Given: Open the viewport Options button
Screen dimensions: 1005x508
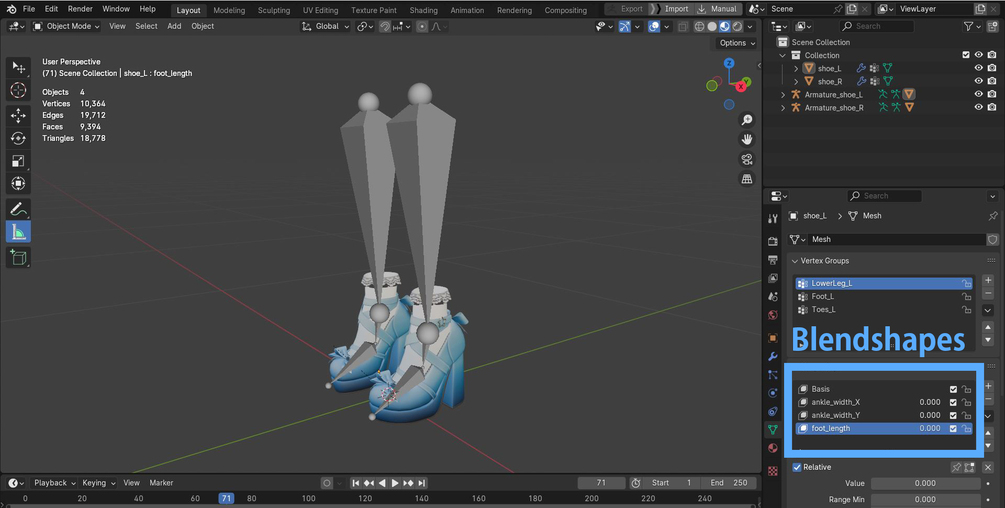Looking at the screenshot, I should 737,43.
